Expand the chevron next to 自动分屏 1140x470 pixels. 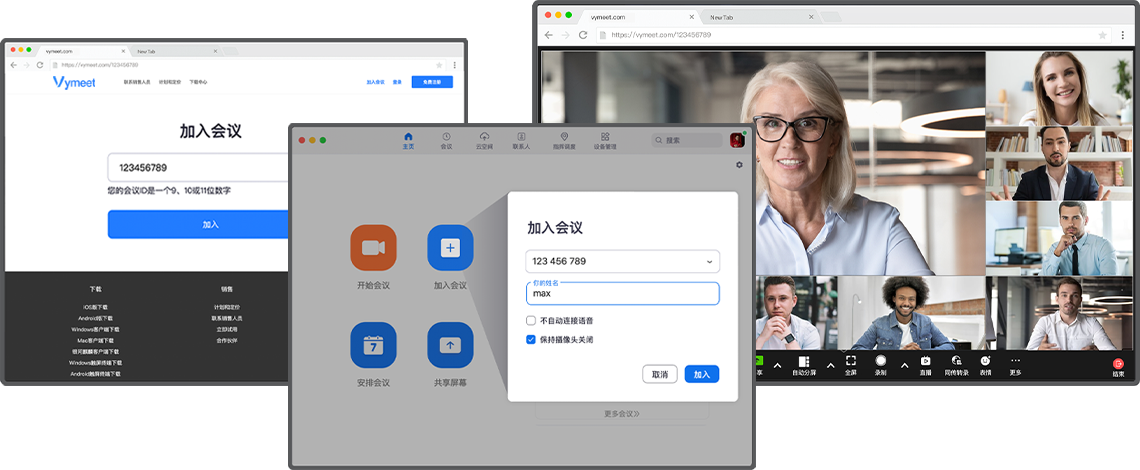tap(830, 365)
